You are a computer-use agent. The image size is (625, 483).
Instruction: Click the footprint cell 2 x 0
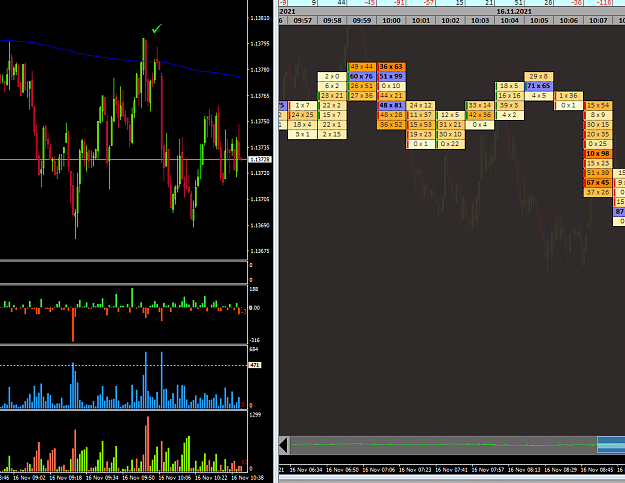tap(332, 76)
